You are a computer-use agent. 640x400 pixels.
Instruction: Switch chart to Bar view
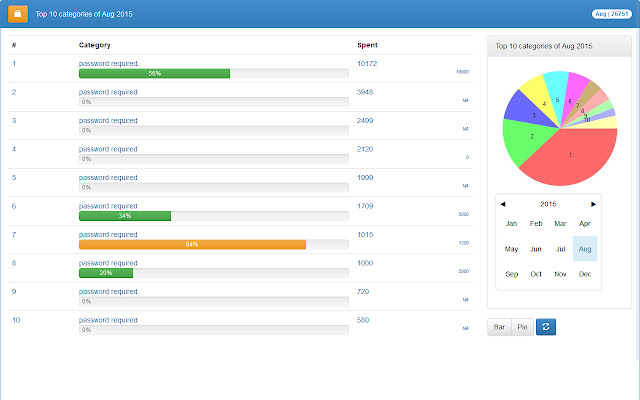(499, 326)
